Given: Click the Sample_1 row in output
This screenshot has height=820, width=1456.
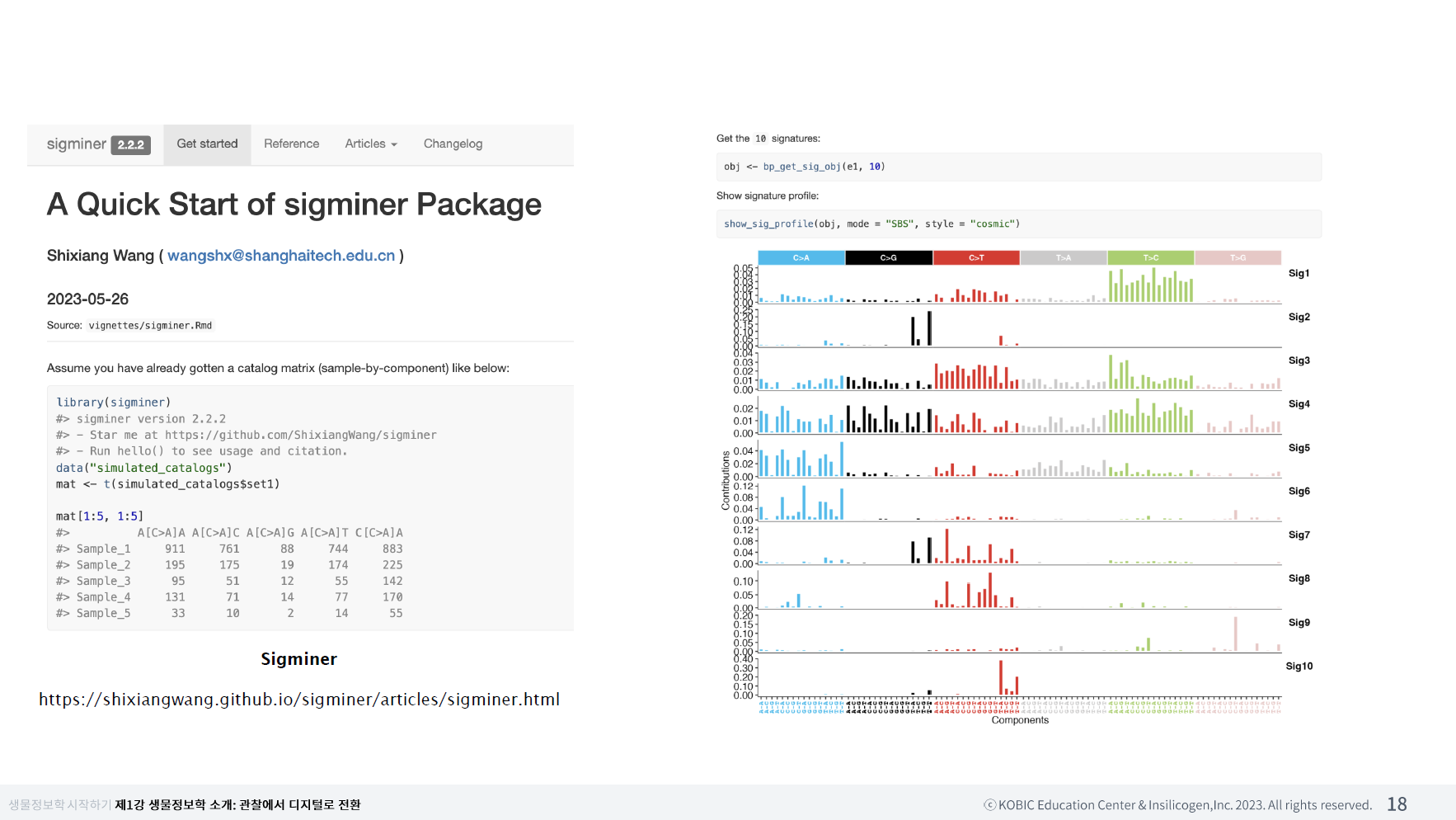Looking at the screenshot, I should pos(229,549).
